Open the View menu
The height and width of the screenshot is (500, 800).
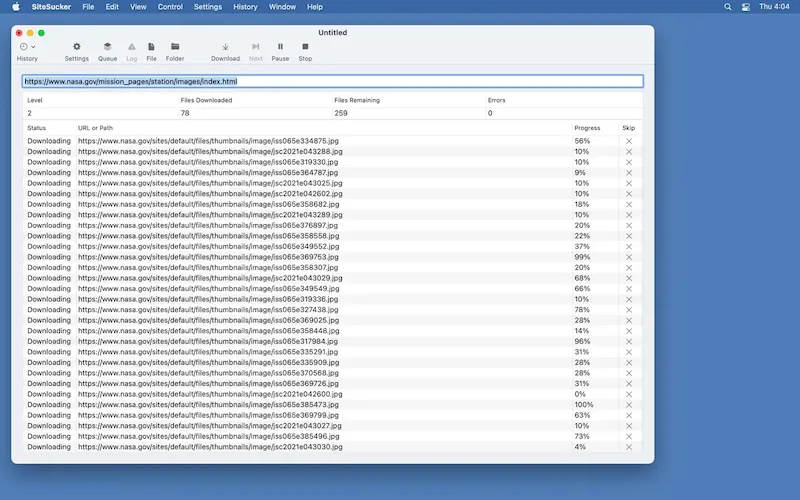pos(138,7)
